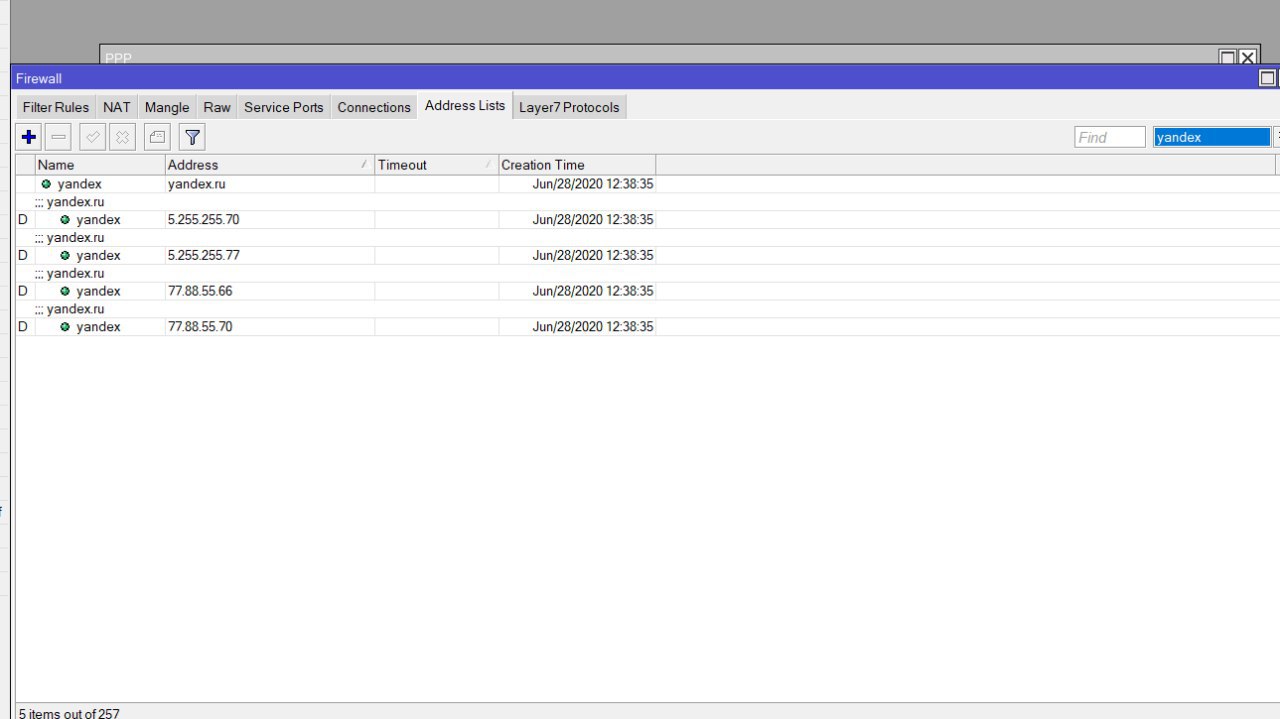Screen dimensions: 1280x719
Task: Select row with address 77.88.55.66
Action: coord(646,292)
